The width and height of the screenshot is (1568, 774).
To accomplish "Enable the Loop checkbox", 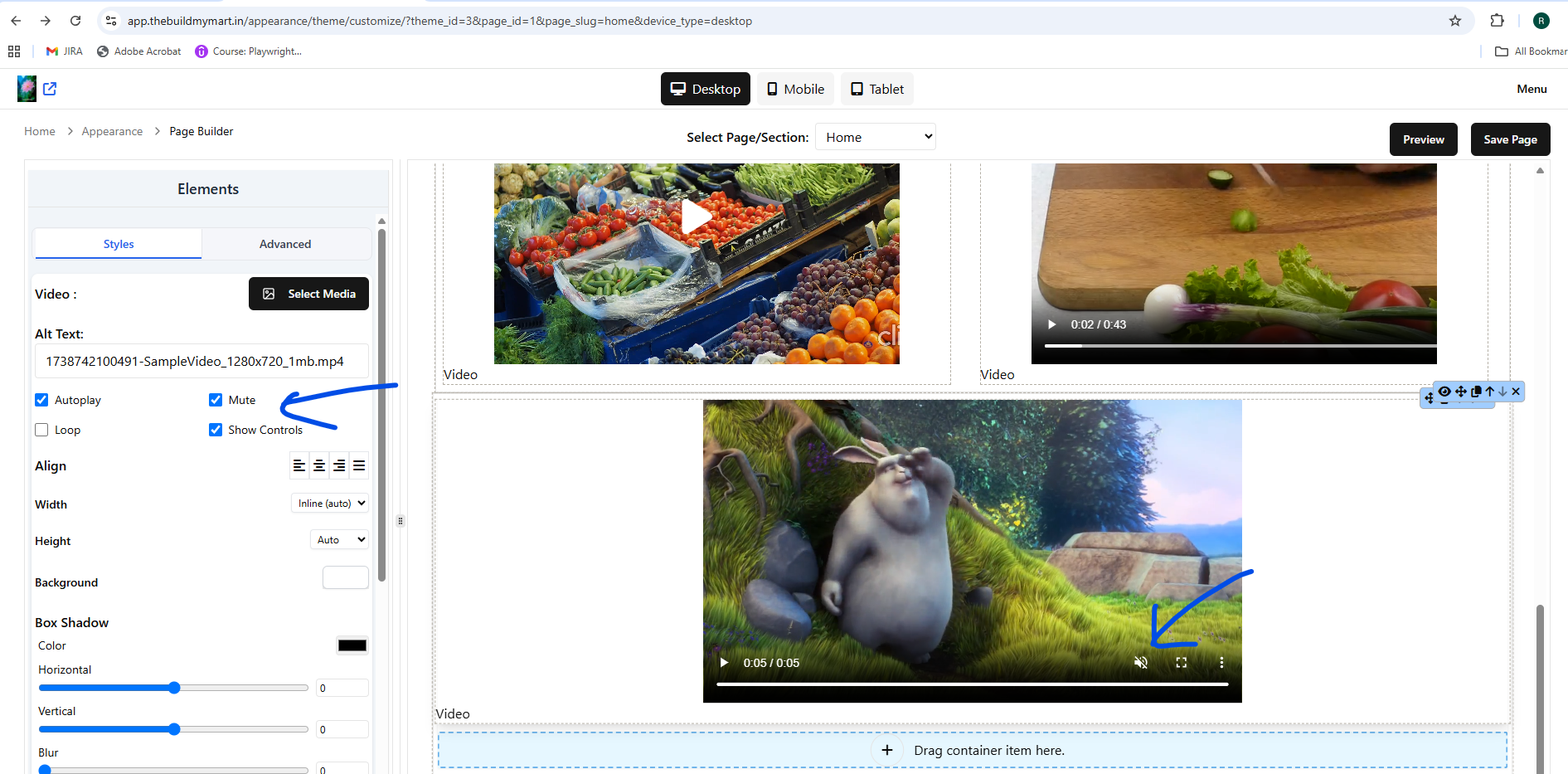I will click(41, 430).
